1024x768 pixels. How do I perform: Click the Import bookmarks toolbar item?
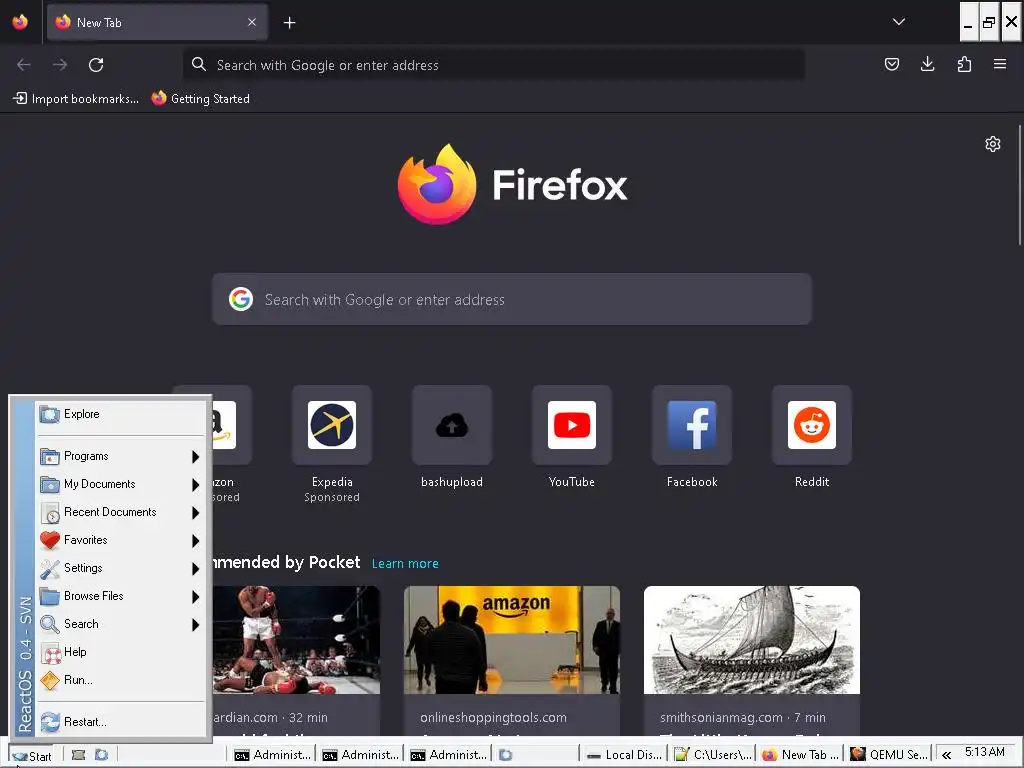click(76, 99)
